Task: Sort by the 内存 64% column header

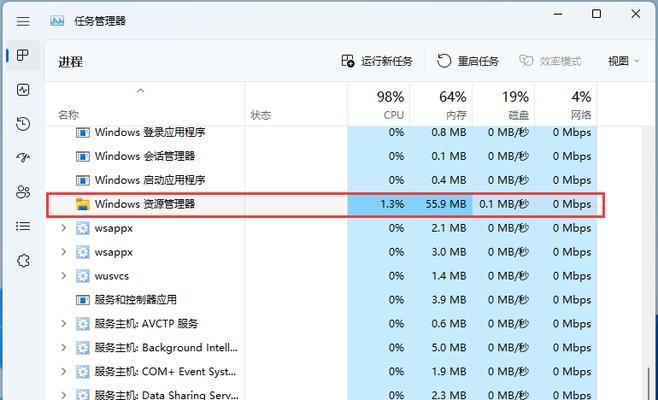Action: pos(441,104)
